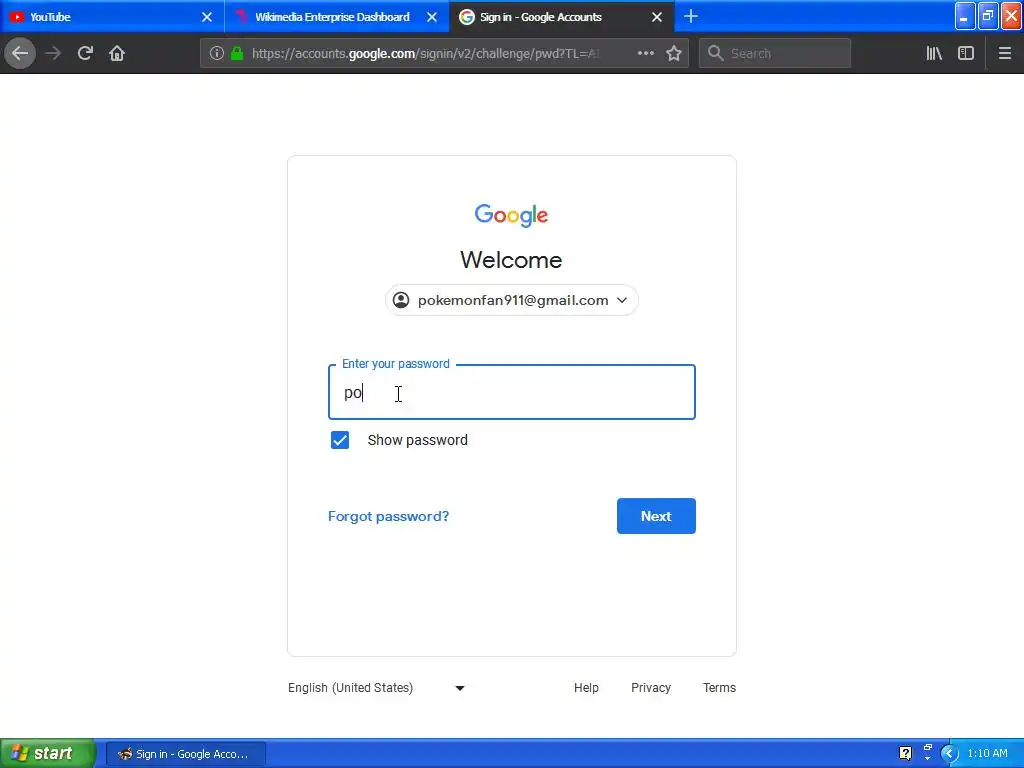Image resolution: width=1024 pixels, height=768 pixels.
Task: Expand the pokemonfan911@gmail.com account chooser
Action: (x=511, y=300)
